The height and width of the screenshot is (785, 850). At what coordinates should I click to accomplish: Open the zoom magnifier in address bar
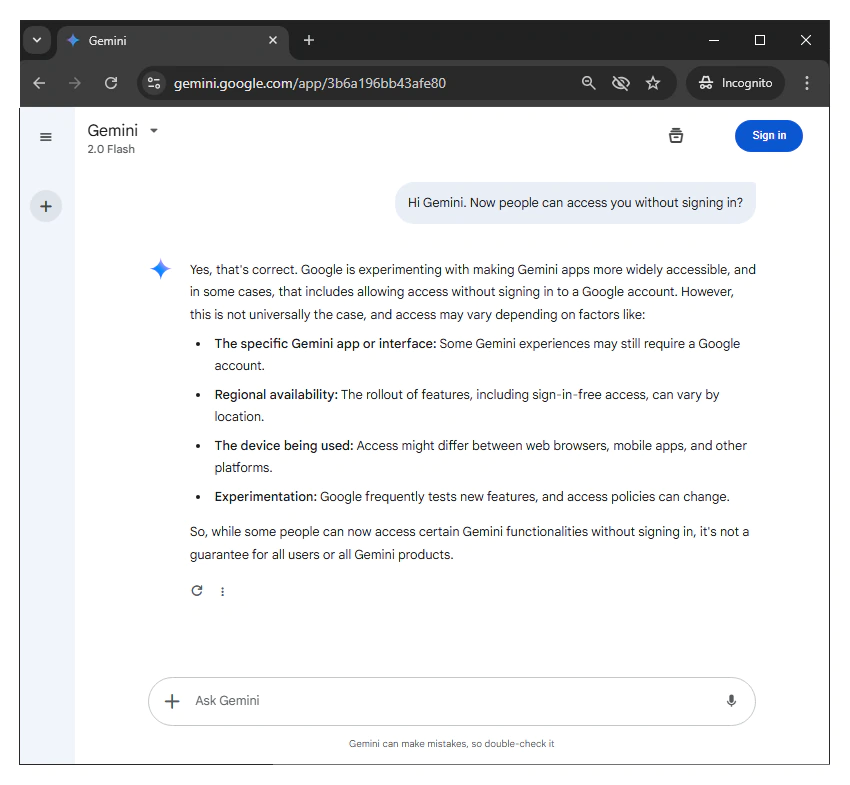588,83
